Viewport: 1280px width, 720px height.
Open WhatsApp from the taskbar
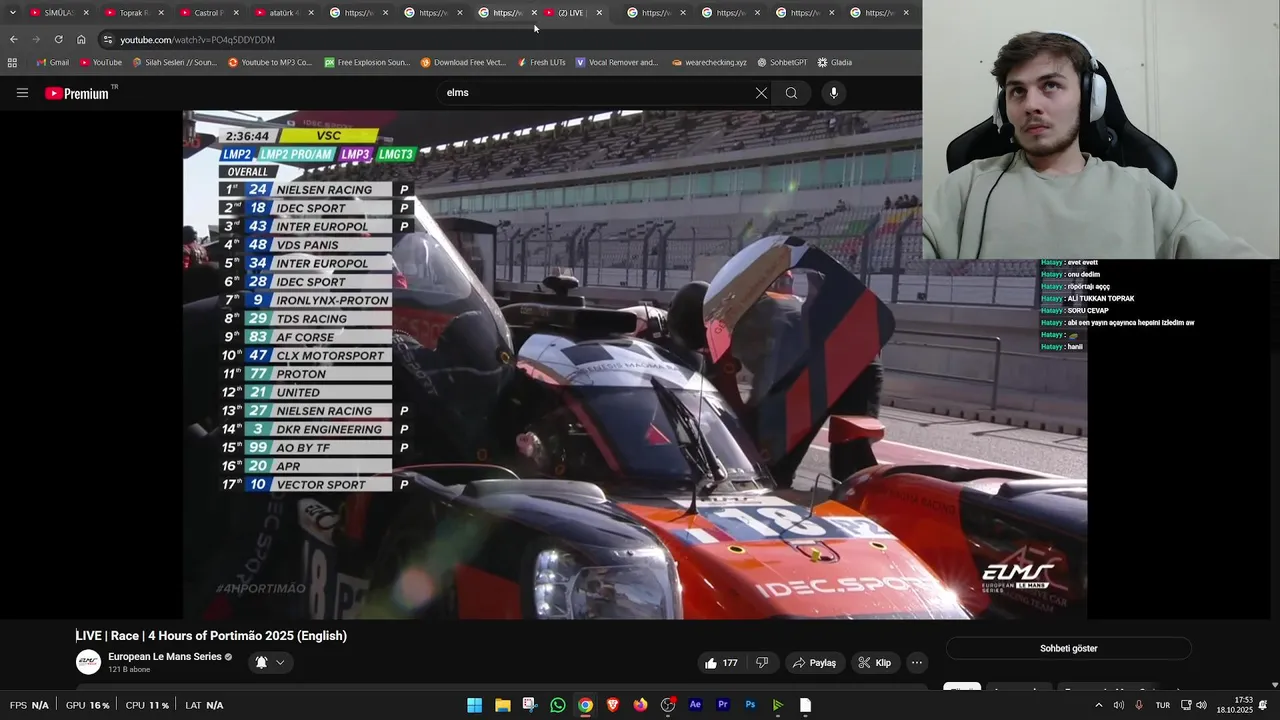557,705
